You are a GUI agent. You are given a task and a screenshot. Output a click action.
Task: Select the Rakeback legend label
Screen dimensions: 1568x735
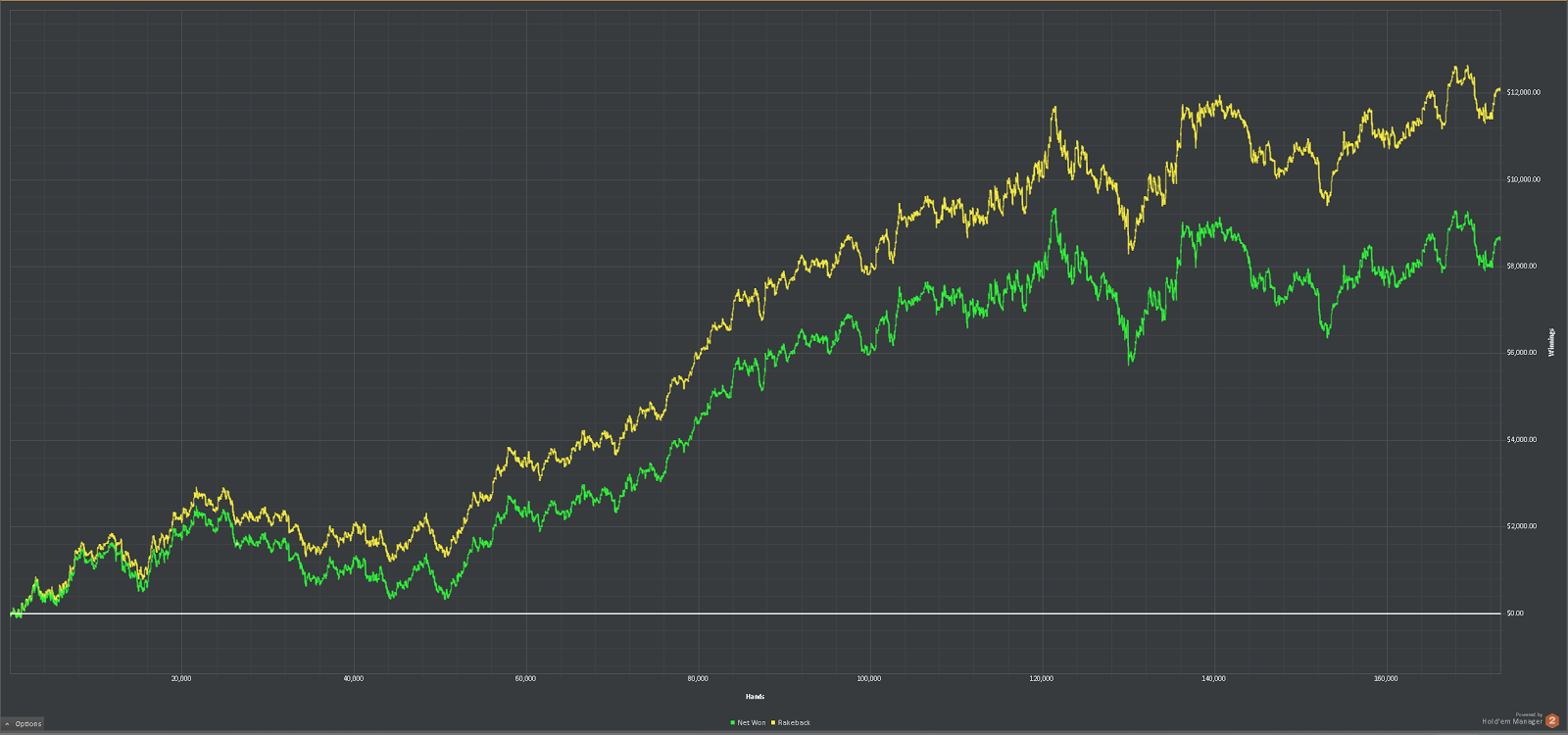795,723
